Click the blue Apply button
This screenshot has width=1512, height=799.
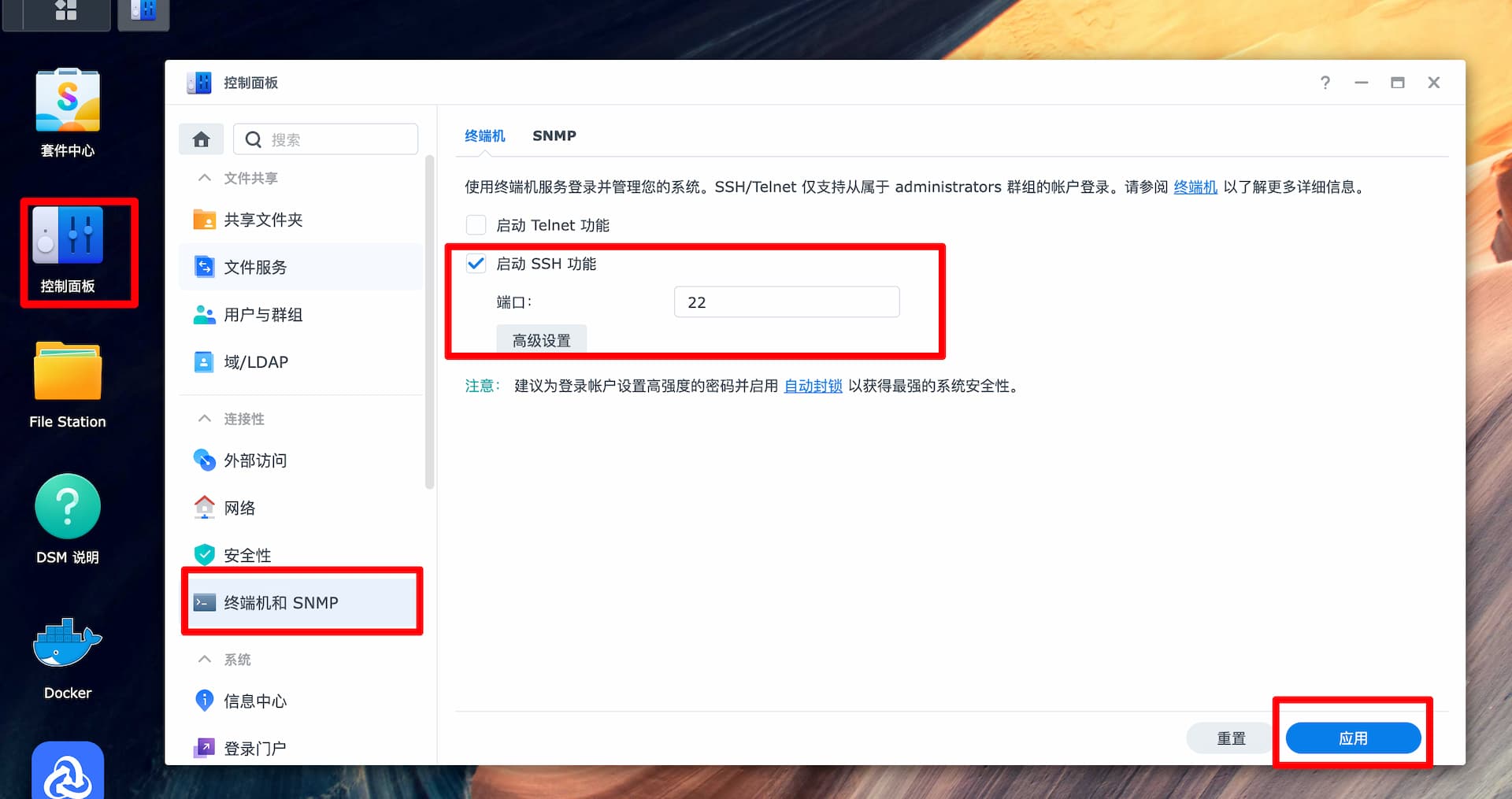[1352, 738]
